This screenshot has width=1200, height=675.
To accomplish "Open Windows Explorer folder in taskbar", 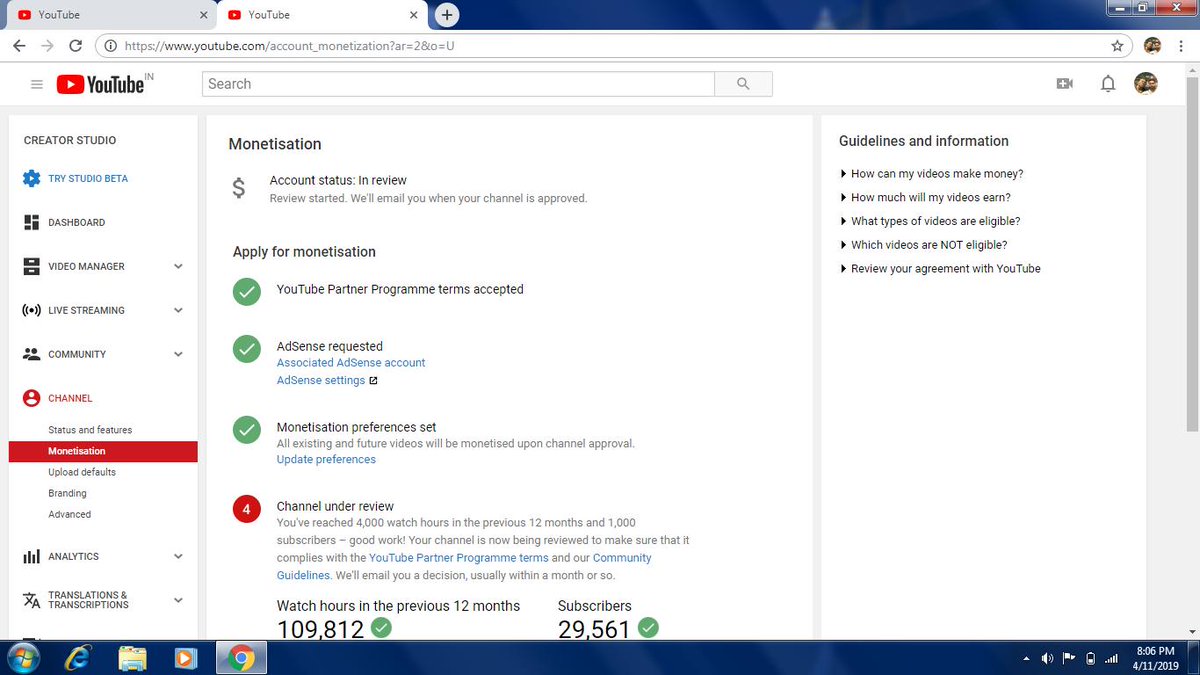I will [132, 658].
